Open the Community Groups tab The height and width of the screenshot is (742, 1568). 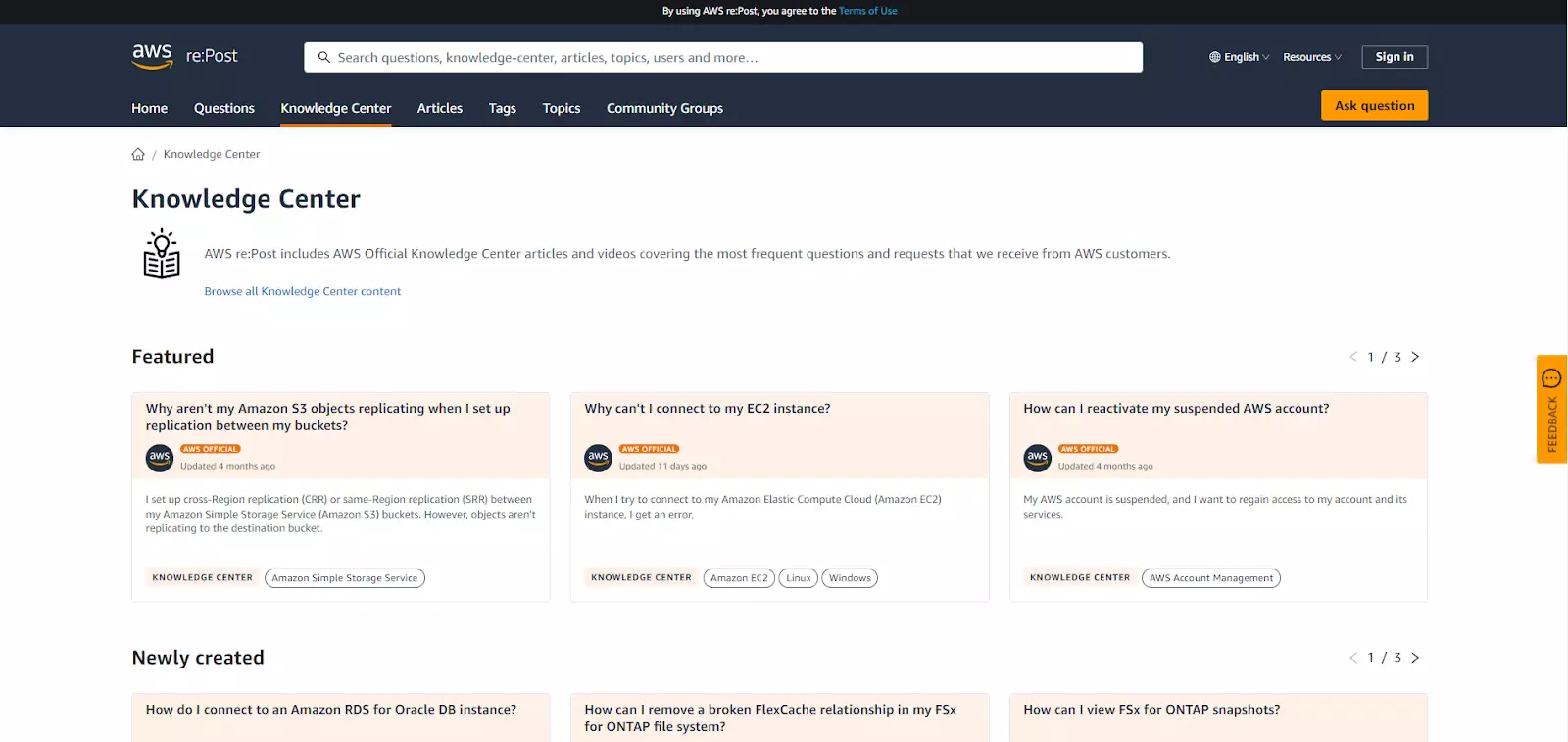click(664, 108)
